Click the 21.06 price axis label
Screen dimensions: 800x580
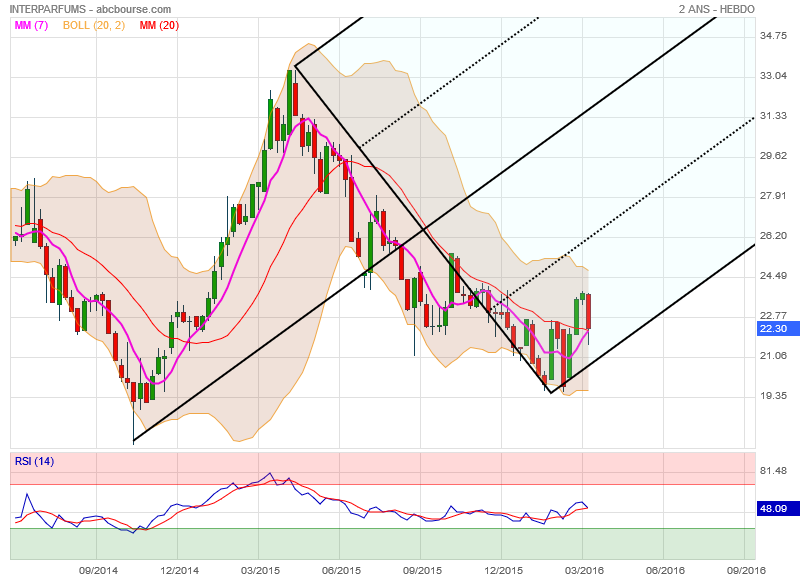click(x=773, y=356)
